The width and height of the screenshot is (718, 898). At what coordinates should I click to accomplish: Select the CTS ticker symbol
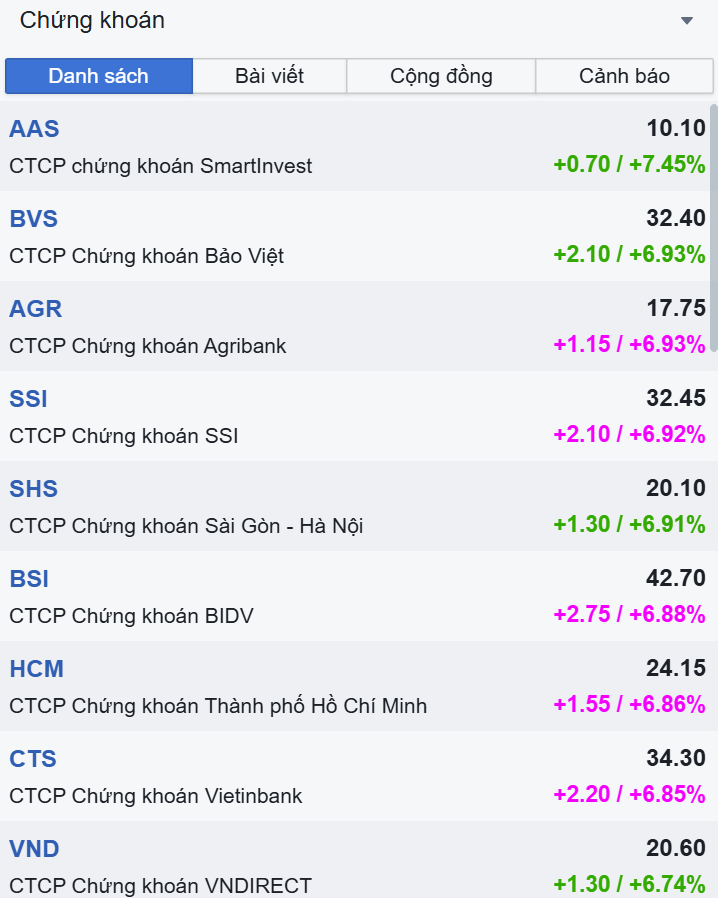(33, 759)
